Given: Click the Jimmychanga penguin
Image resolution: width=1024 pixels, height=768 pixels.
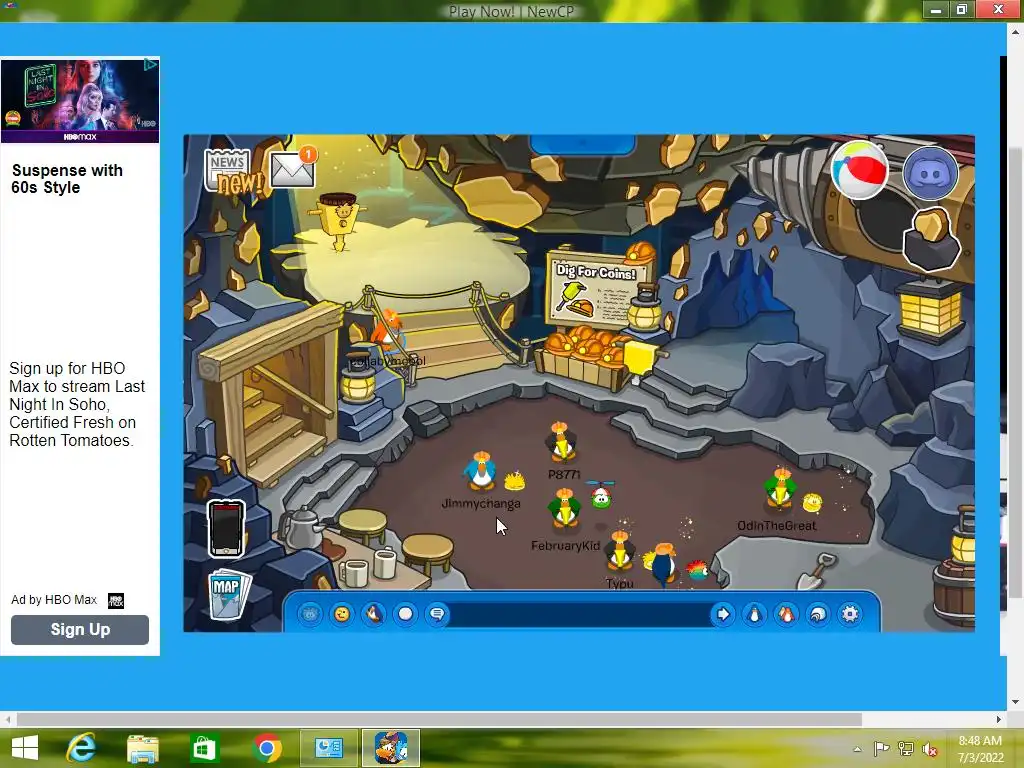Looking at the screenshot, I should [481, 472].
